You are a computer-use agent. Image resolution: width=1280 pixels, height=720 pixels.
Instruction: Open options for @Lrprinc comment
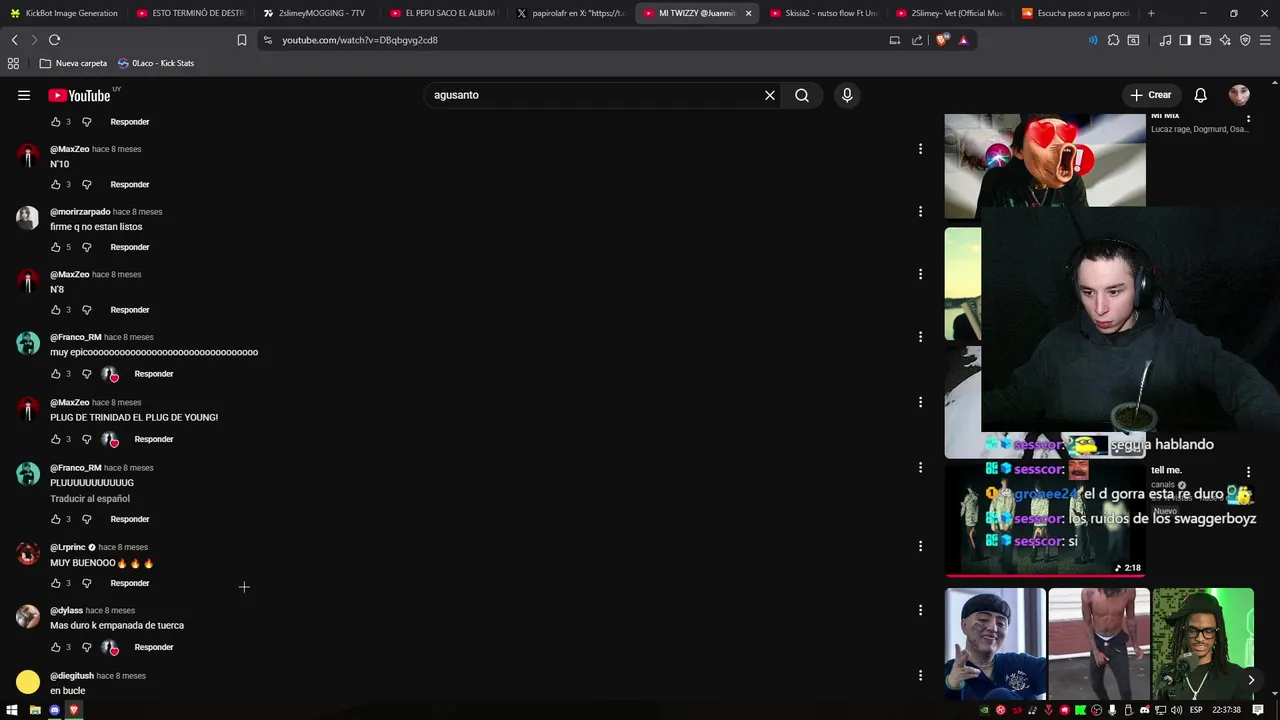(920, 546)
